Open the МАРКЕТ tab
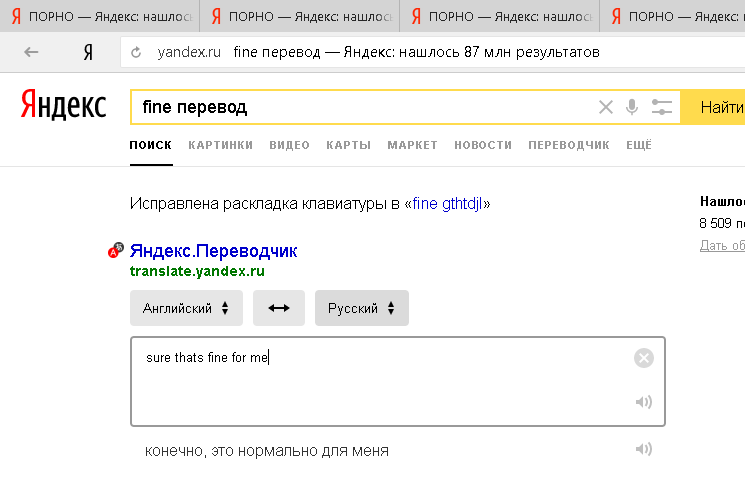745x488 pixels. pyautogui.click(x=412, y=145)
